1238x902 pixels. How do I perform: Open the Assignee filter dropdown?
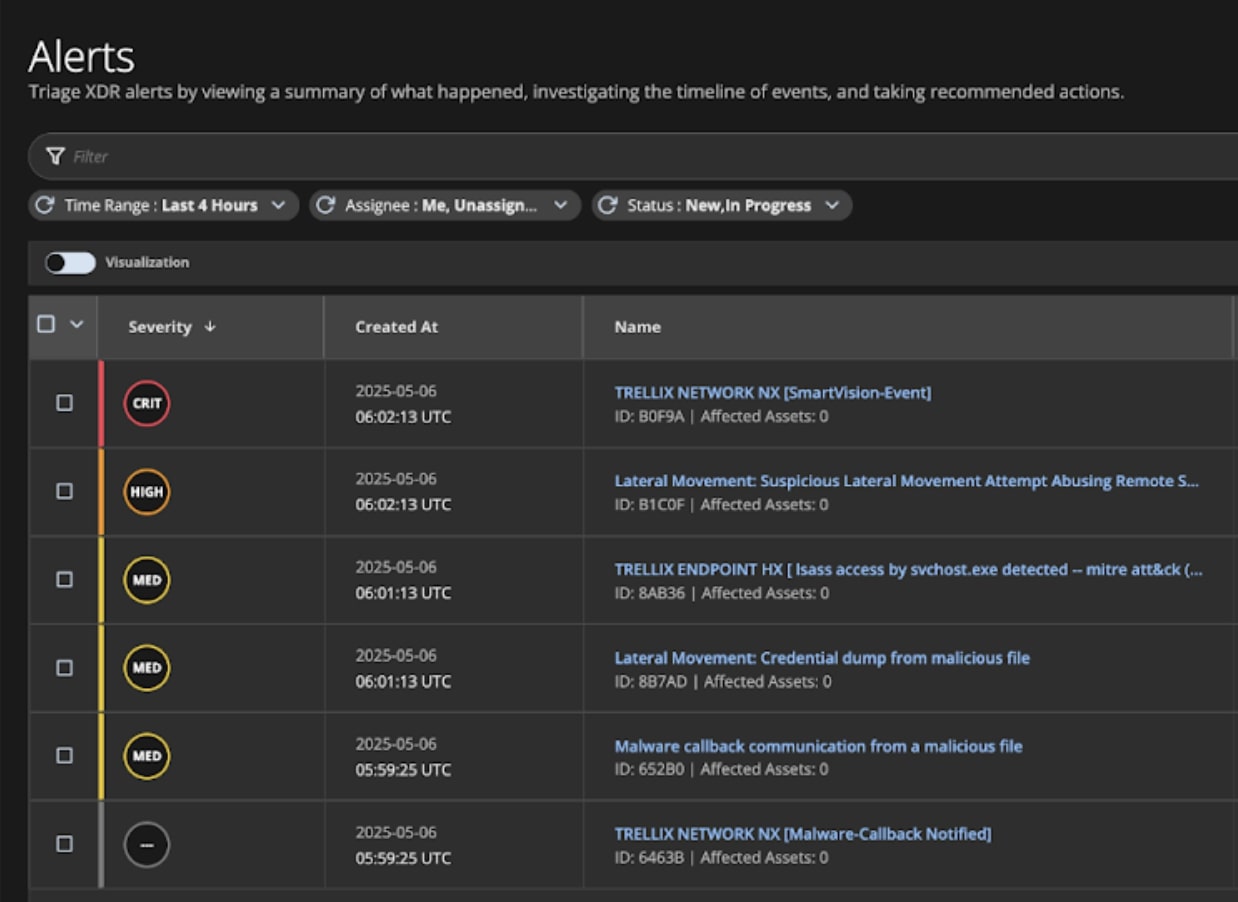click(x=560, y=205)
